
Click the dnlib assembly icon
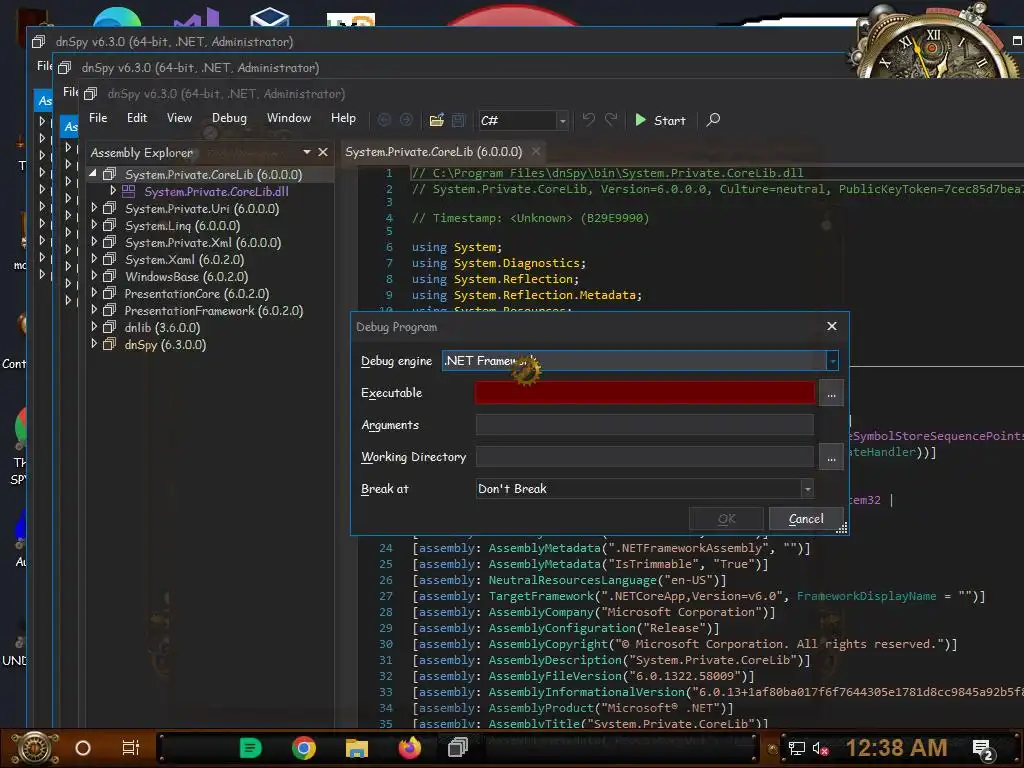[x=110, y=327]
